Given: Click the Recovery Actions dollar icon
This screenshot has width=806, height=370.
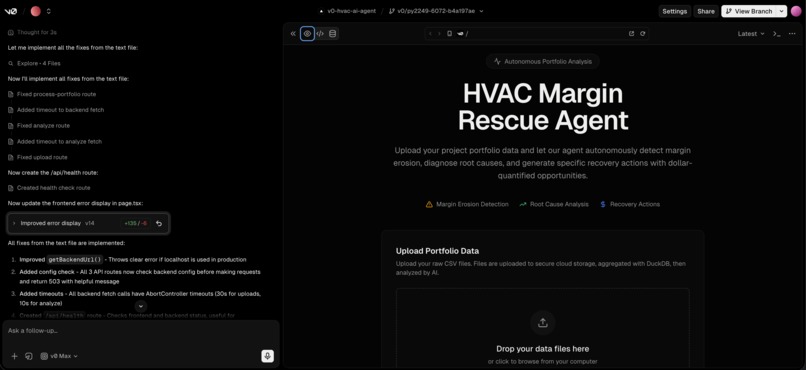Looking at the screenshot, I should 603,205.
